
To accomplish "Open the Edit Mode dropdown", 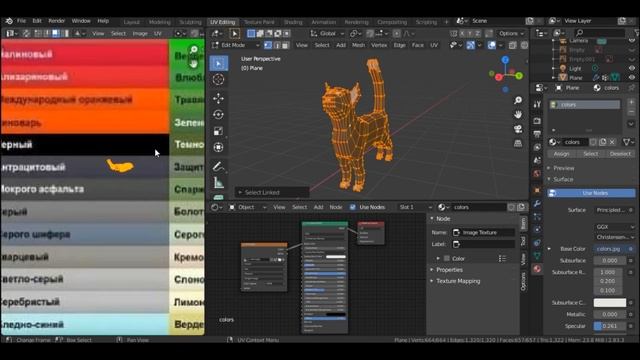I will 236,45.
